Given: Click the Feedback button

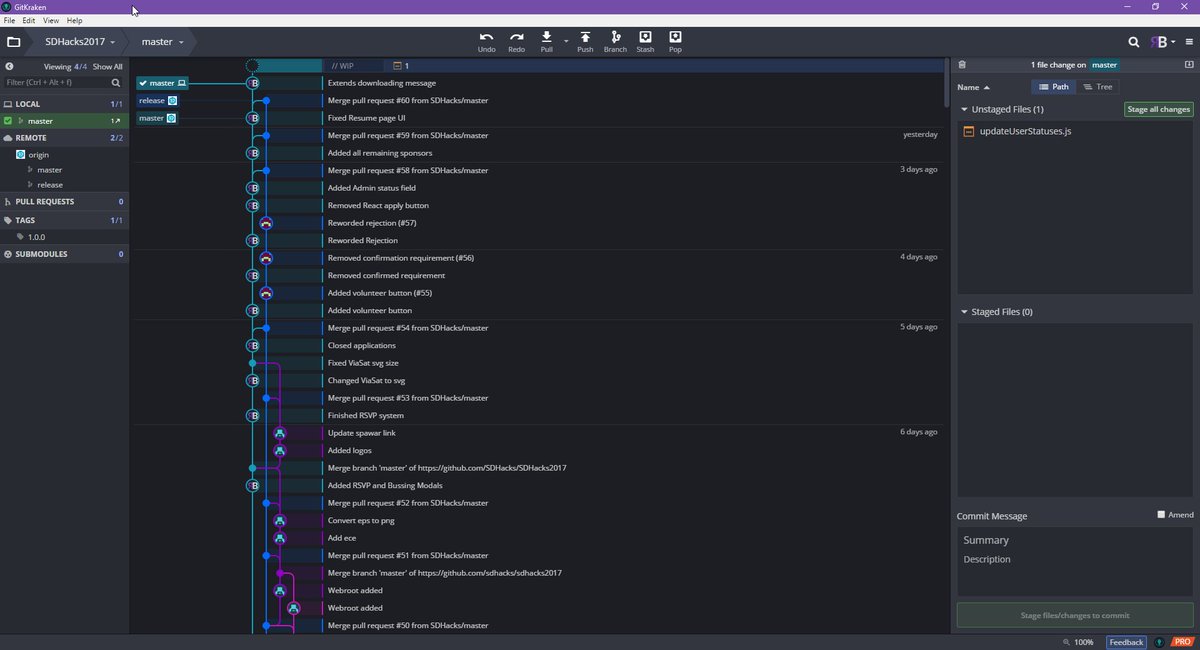Looking at the screenshot, I should point(1126,642).
